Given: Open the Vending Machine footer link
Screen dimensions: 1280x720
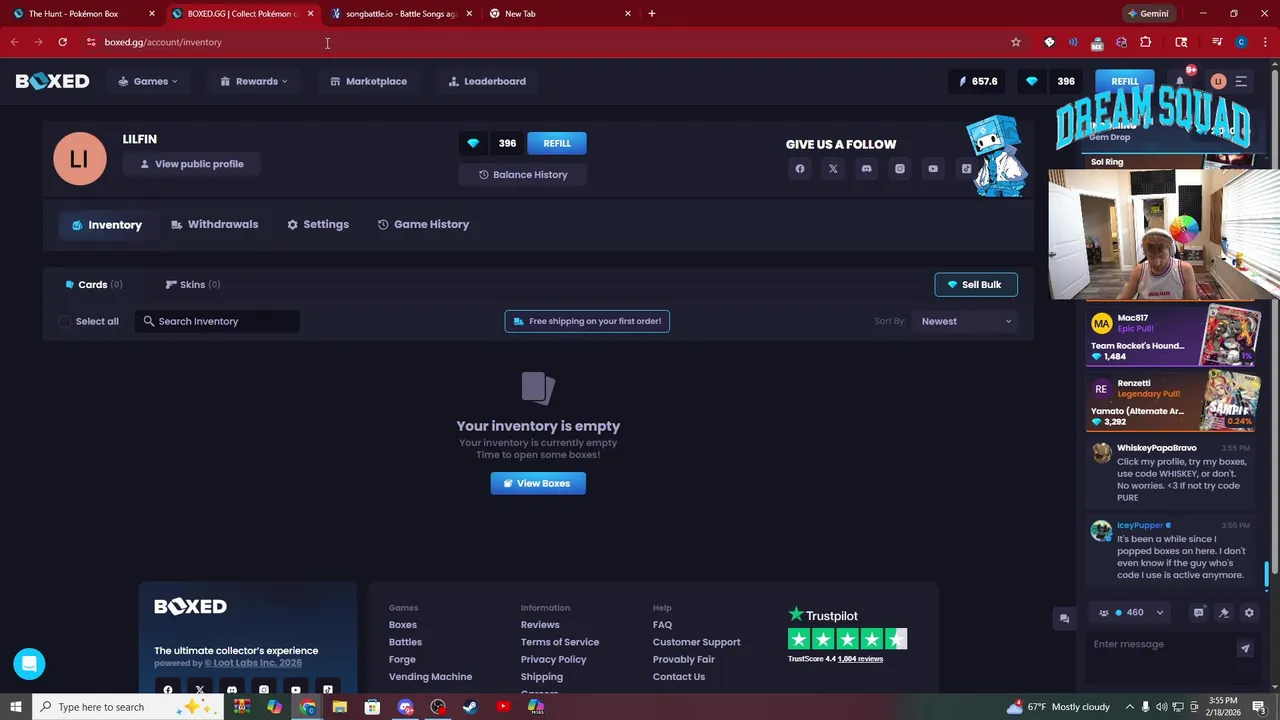Looking at the screenshot, I should 430,677.
